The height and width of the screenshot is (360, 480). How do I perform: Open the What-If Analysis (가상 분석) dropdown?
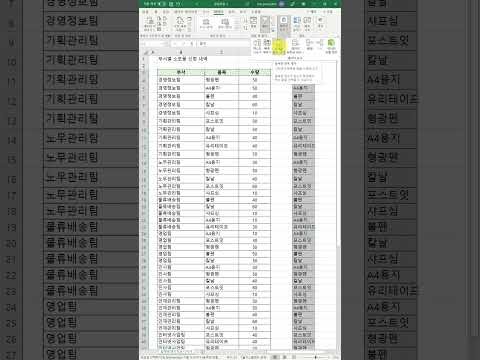297,23
